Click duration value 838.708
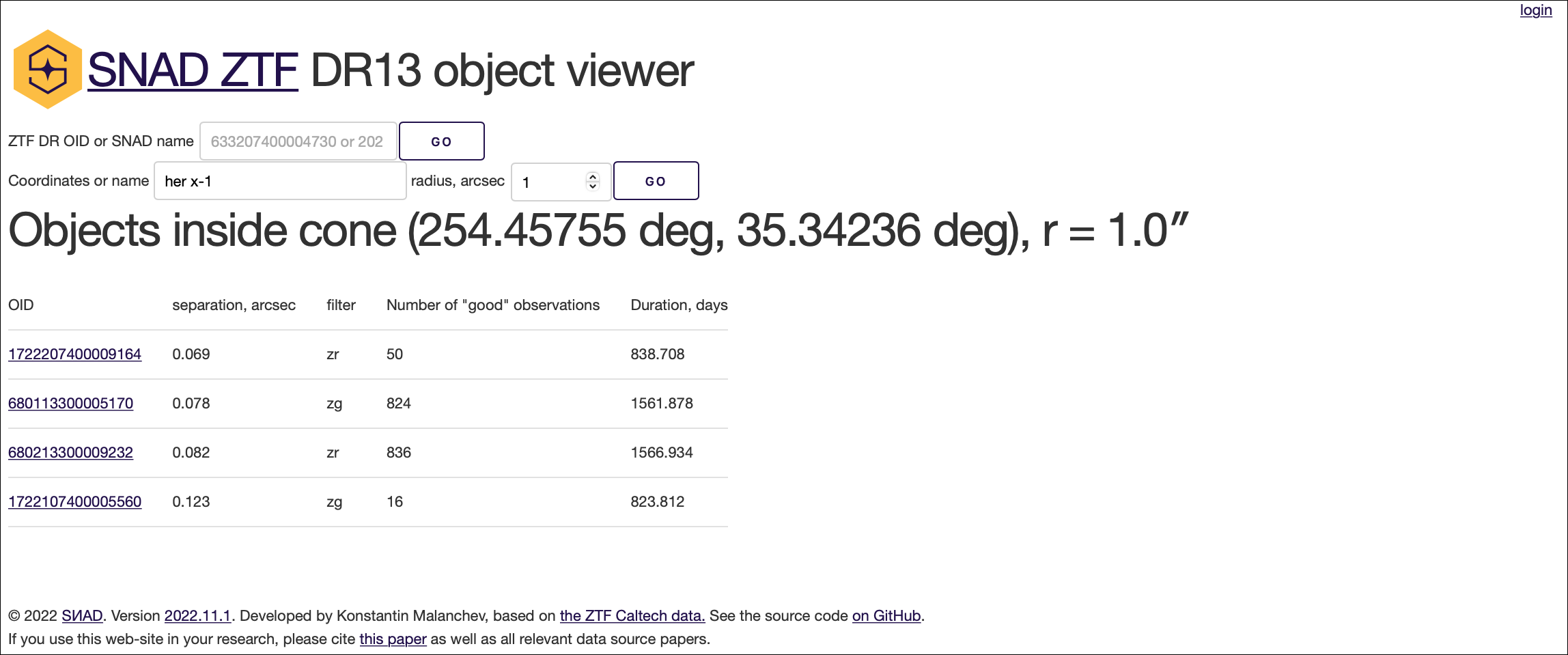Image resolution: width=1568 pixels, height=655 pixels. pos(658,354)
